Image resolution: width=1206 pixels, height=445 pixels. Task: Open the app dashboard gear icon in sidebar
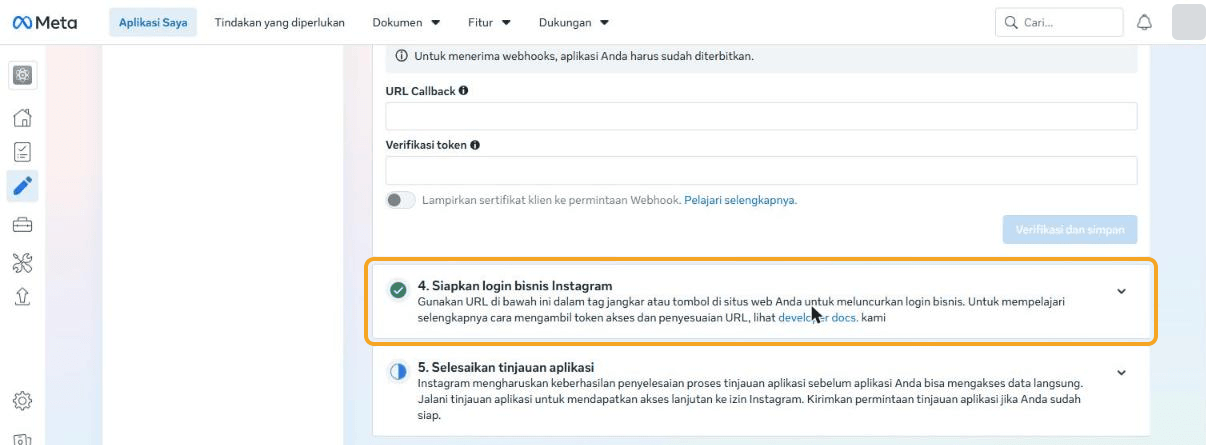coord(22,75)
